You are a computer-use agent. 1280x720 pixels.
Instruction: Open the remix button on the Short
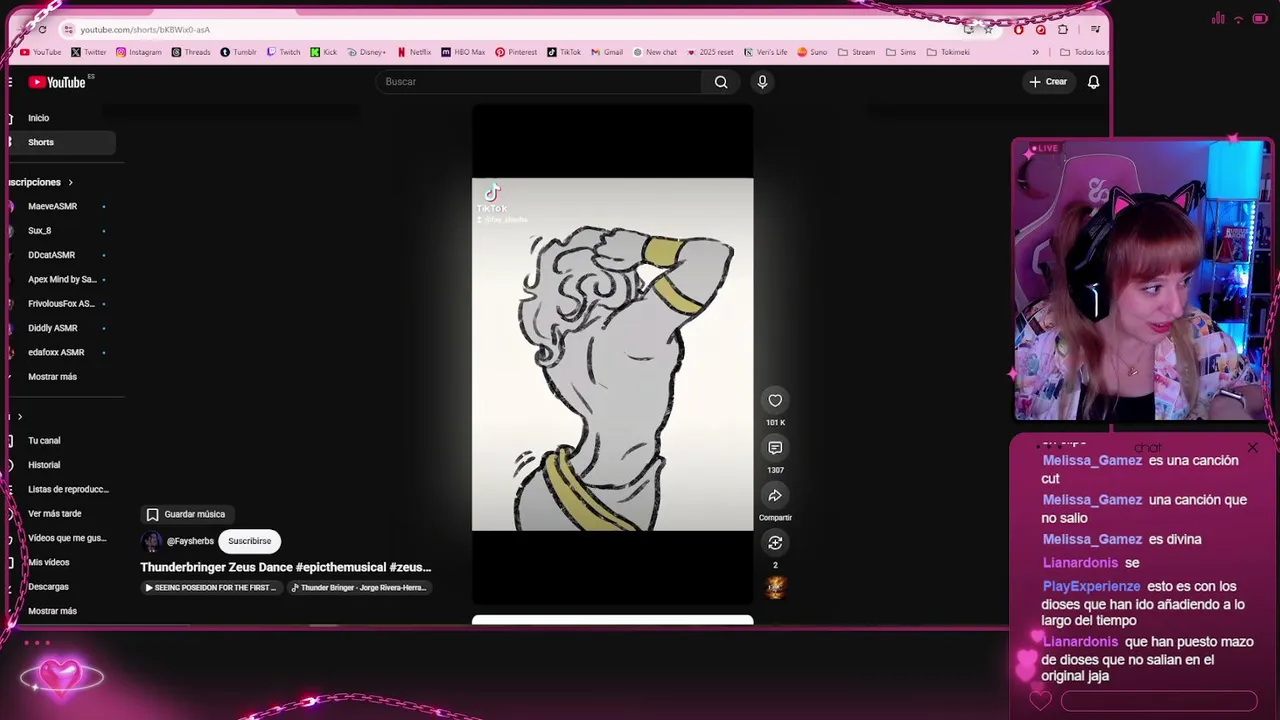coord(775,543)
